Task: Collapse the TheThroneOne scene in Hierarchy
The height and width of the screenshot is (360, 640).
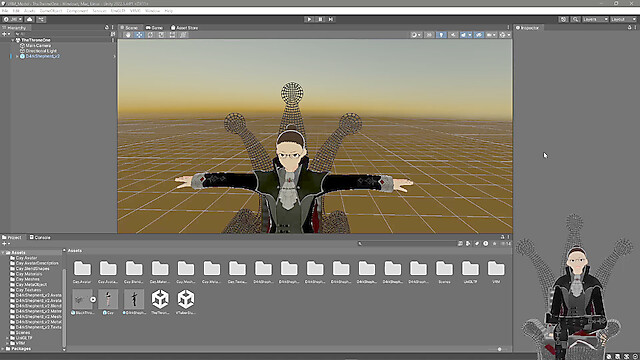Action: pyautogui.click(x=13, y=40)
